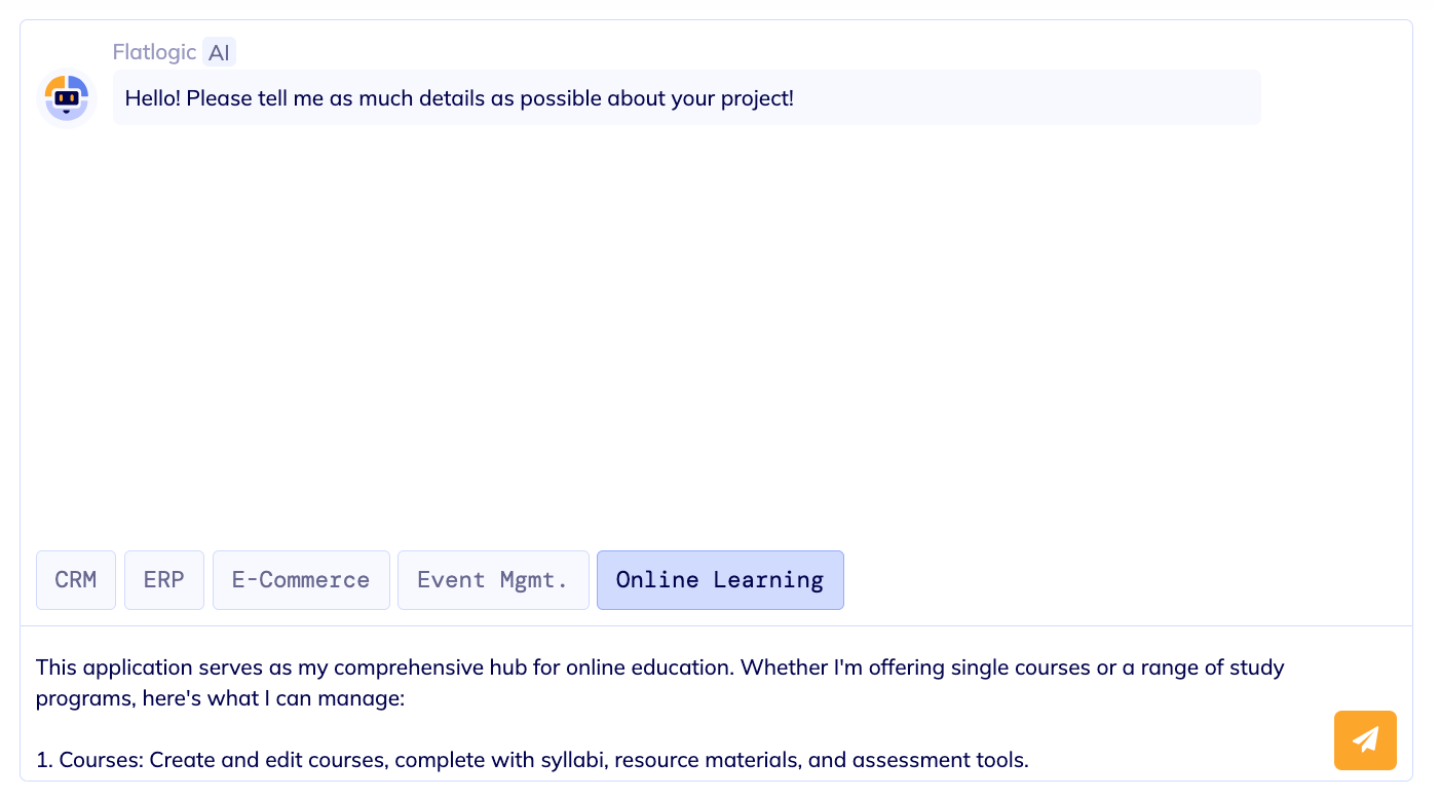The width and height of the screenshot is (1434, 802).
Task: Place cursor in line 'programs, here's what I can manage'
Action: [220, 698]
